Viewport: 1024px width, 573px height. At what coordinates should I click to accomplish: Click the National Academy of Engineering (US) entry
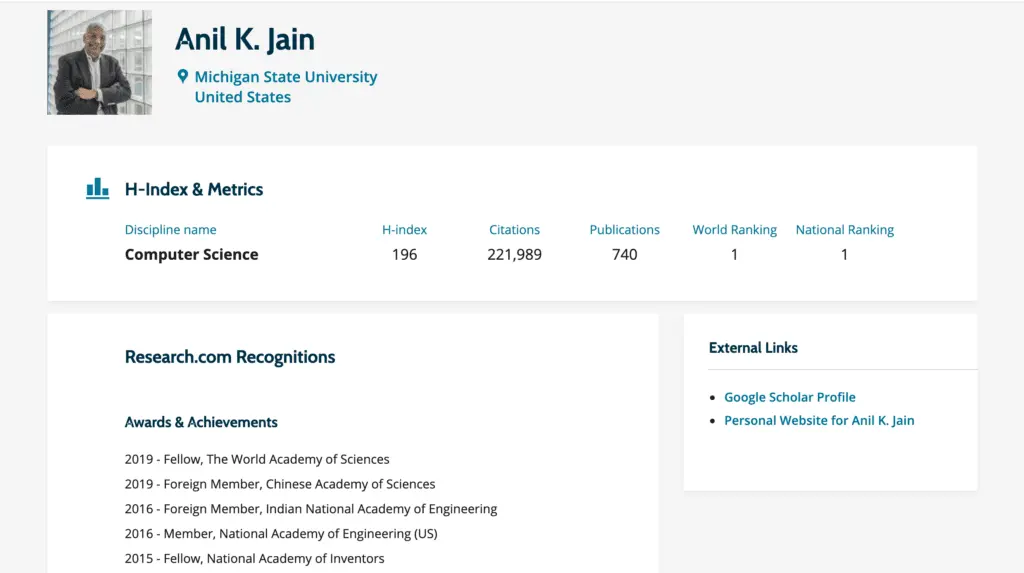point(281,534)
